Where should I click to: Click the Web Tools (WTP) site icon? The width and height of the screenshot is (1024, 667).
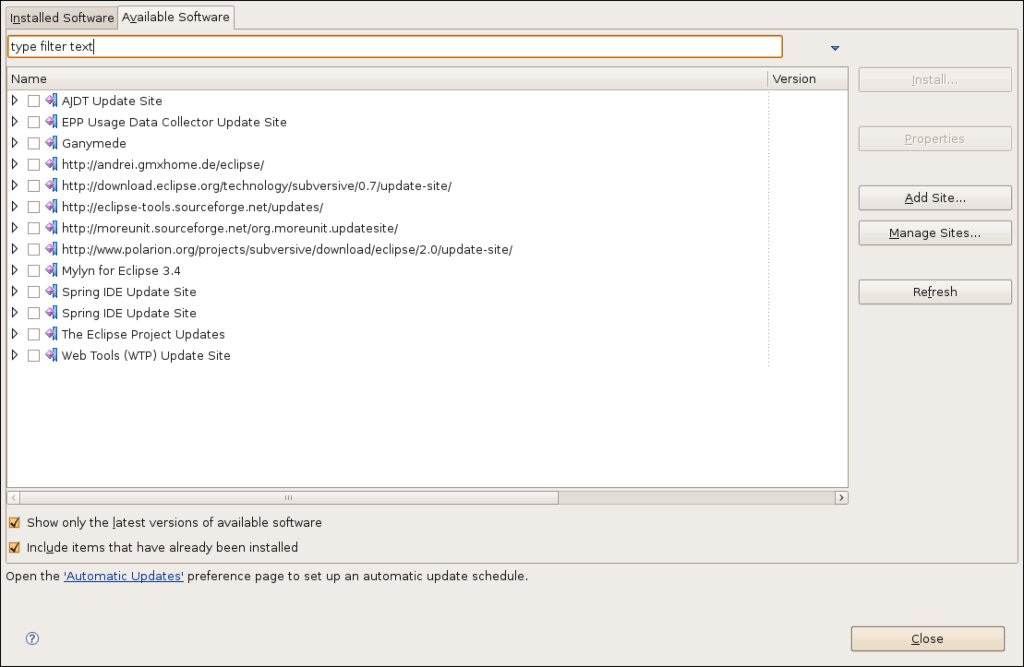pos(51,355)
